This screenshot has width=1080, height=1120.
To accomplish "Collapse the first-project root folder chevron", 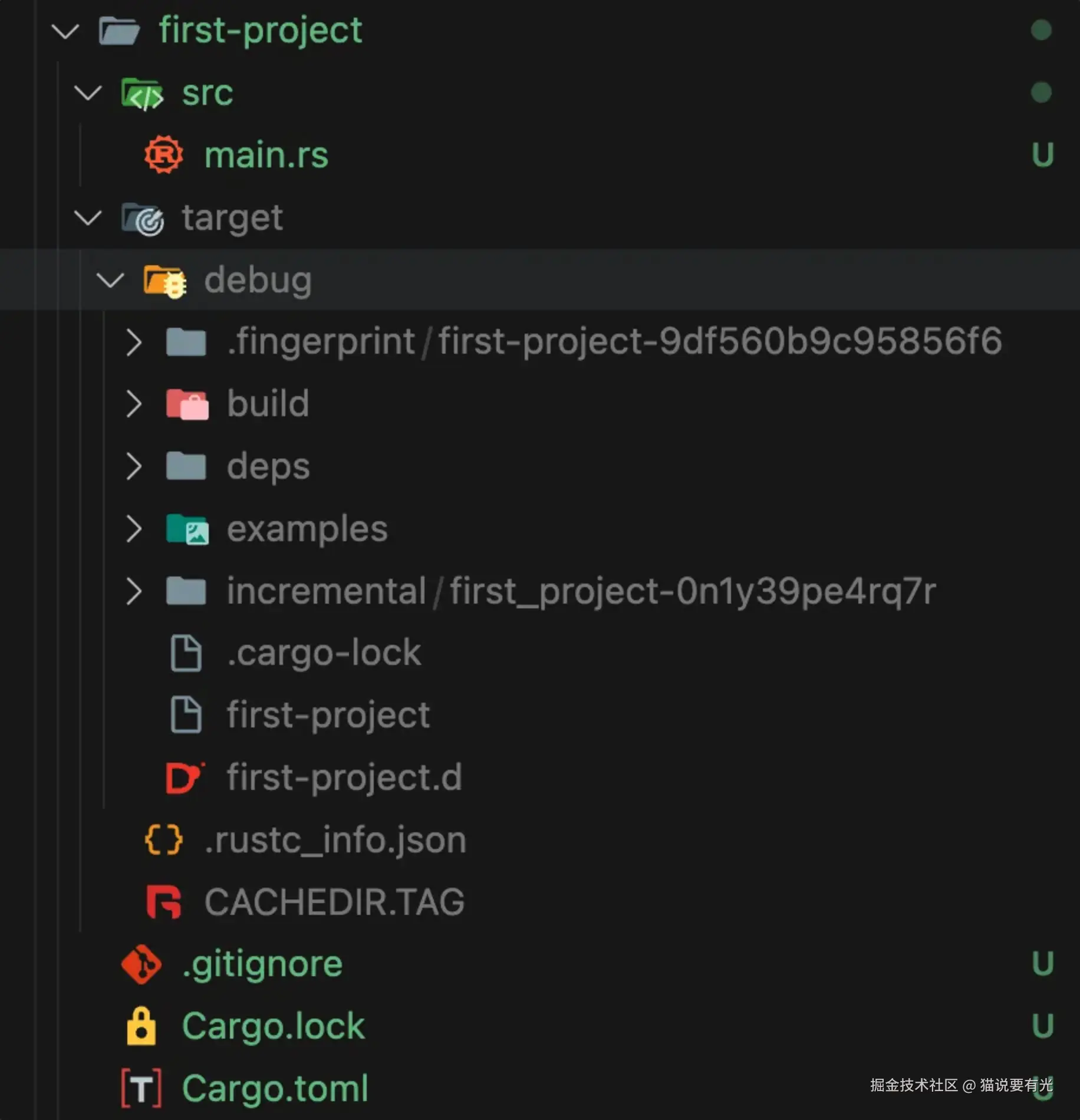I will tap(65, 31).
